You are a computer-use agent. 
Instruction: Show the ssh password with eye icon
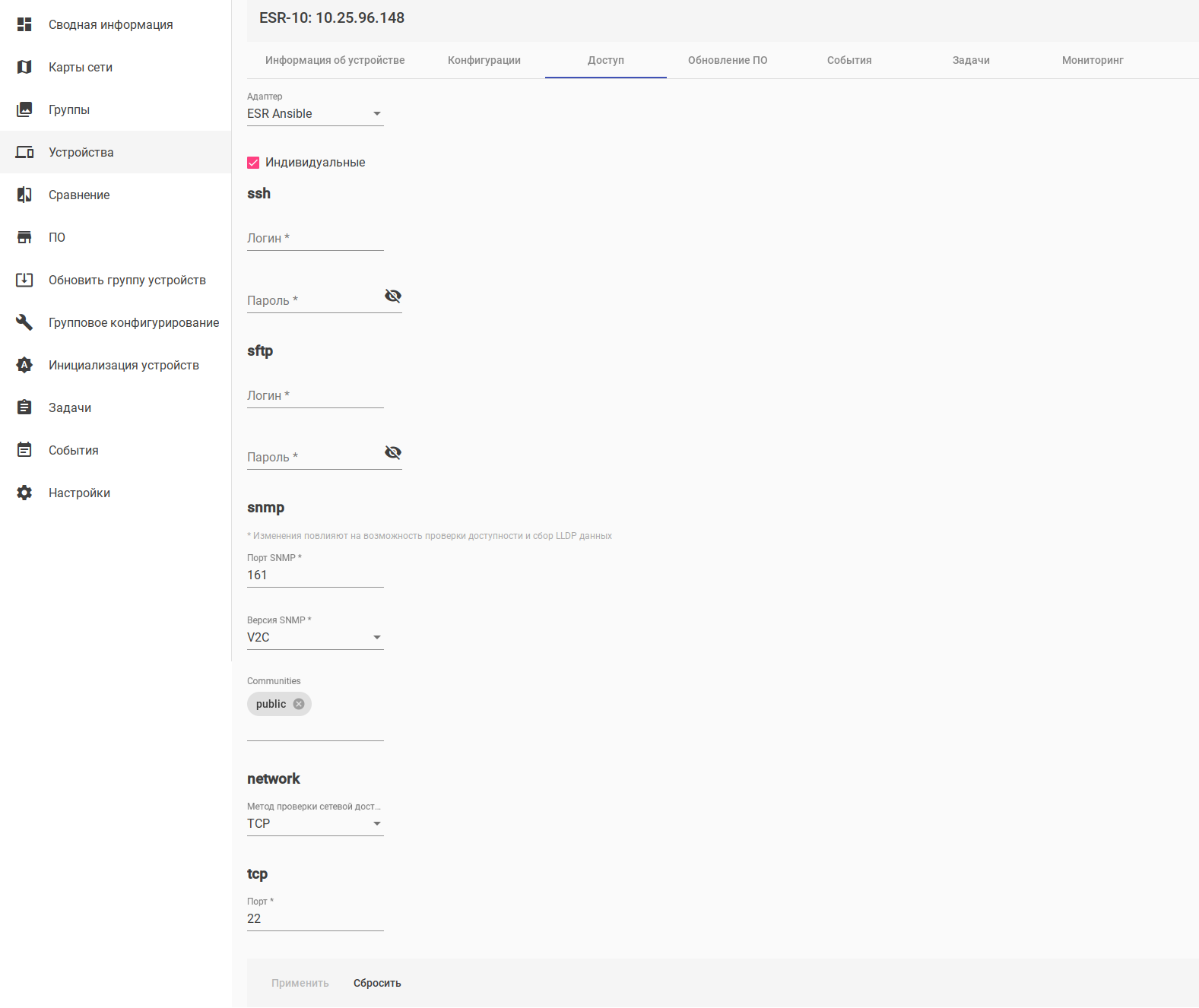point(393,296)
